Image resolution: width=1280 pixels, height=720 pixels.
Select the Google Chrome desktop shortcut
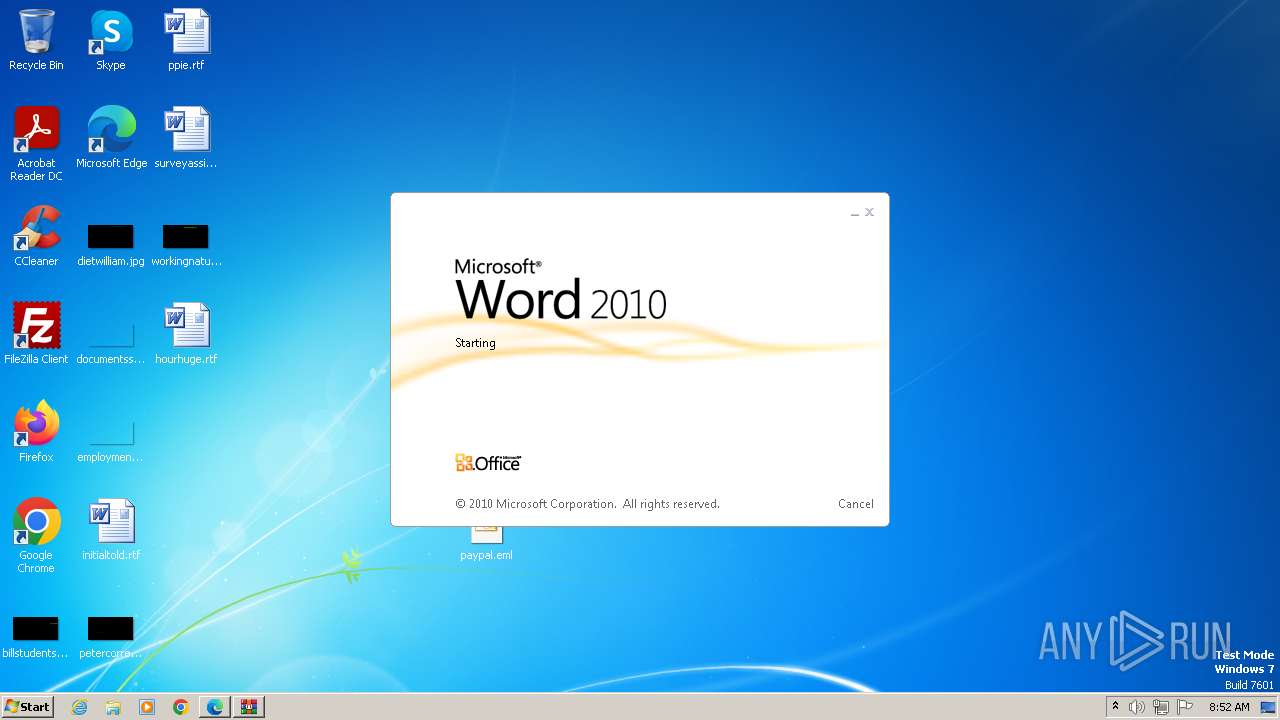(36, 536)
